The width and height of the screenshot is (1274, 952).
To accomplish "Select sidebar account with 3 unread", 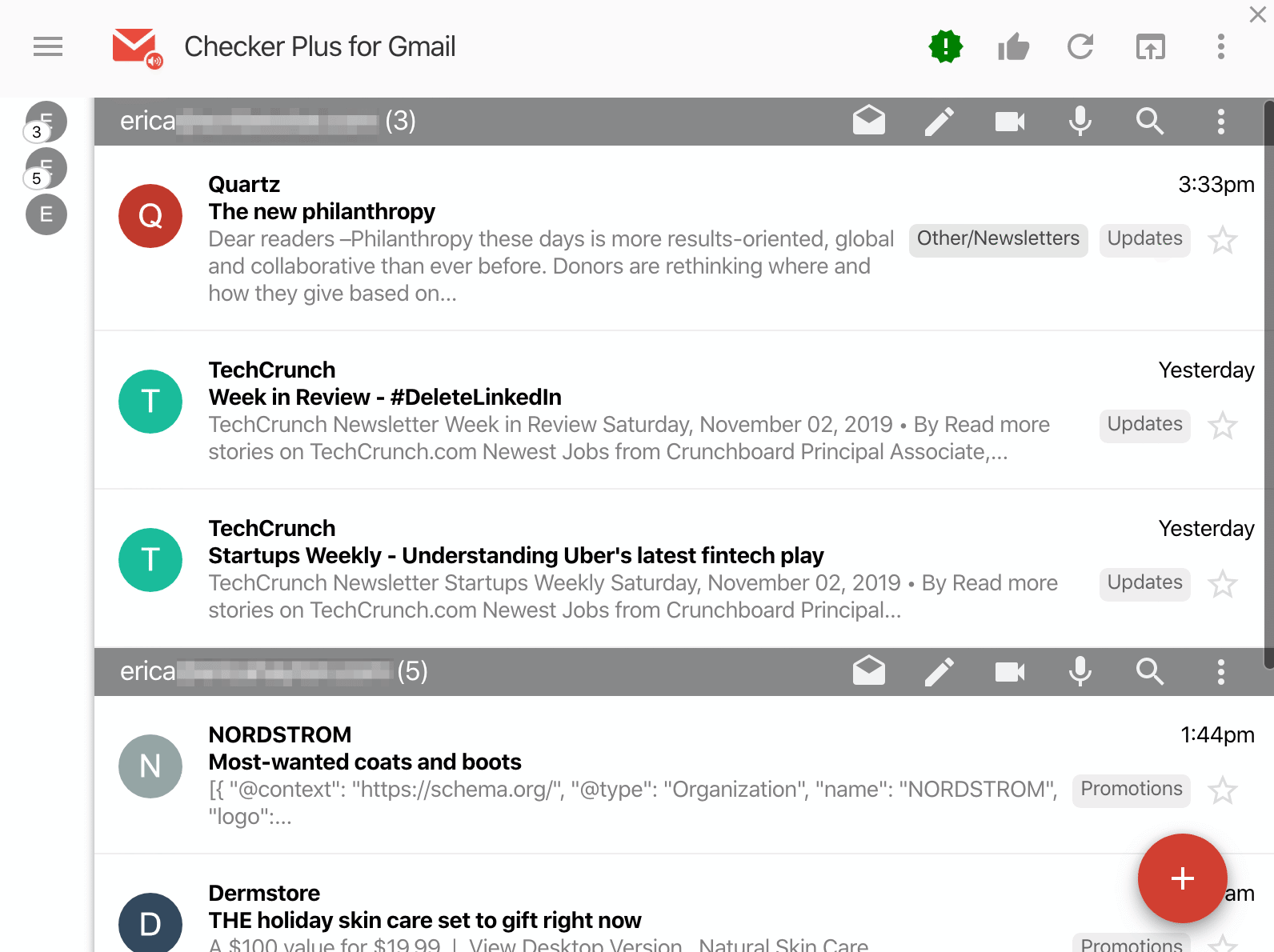I will point(46,122).
